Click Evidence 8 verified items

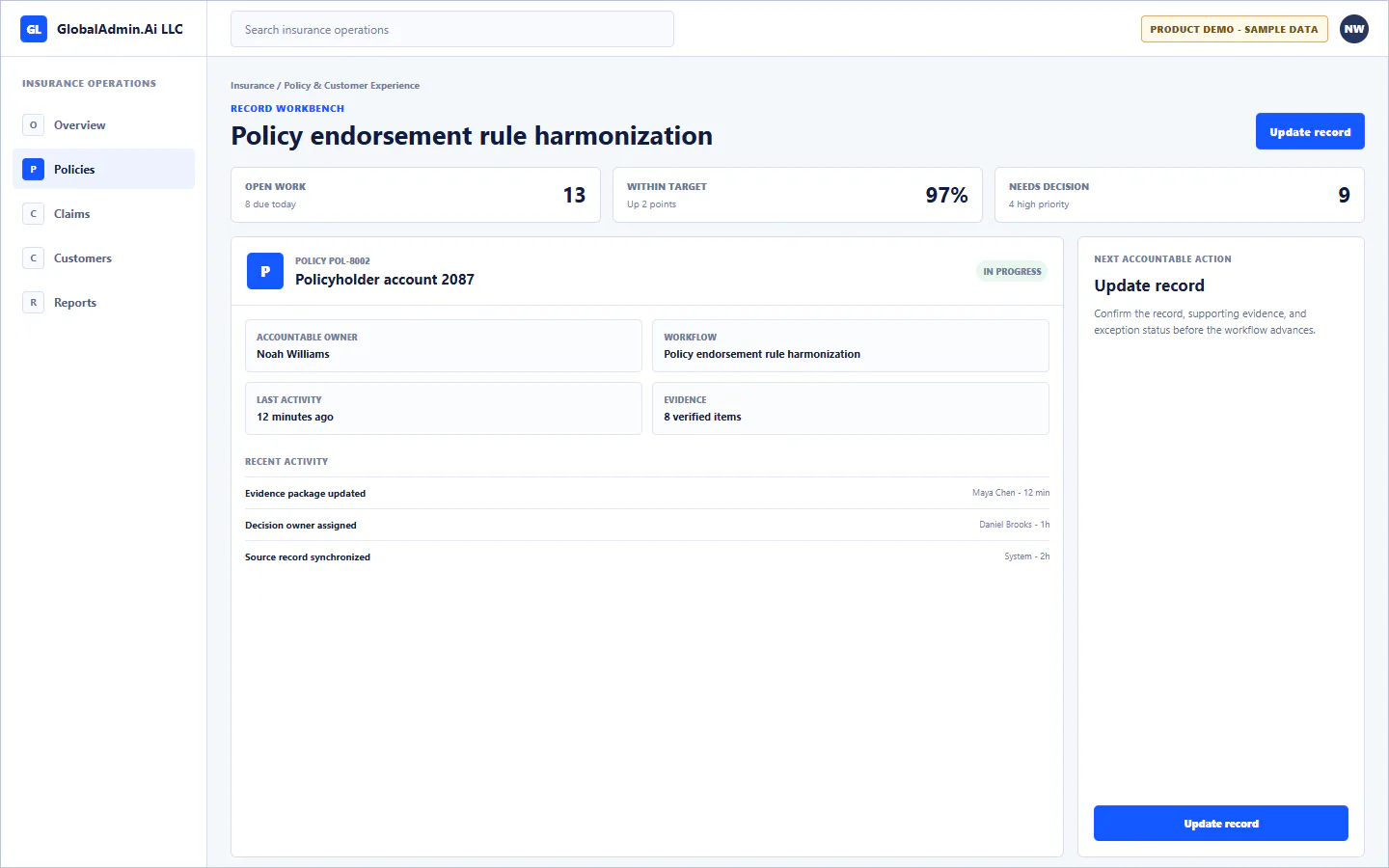point(851,408)
